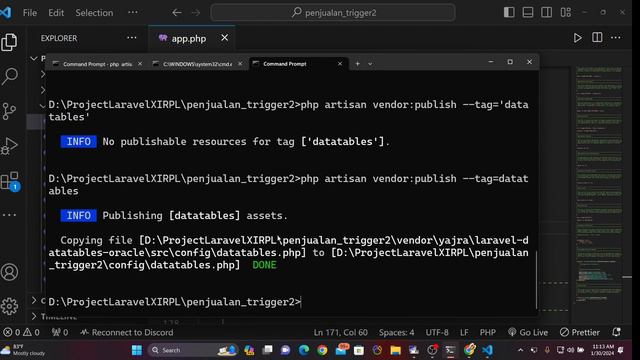Image resolution: width=640 pixels, height=360 pixels.
Task: Collapse the project root folder in Explorer
Action: (x=34, y=59)
